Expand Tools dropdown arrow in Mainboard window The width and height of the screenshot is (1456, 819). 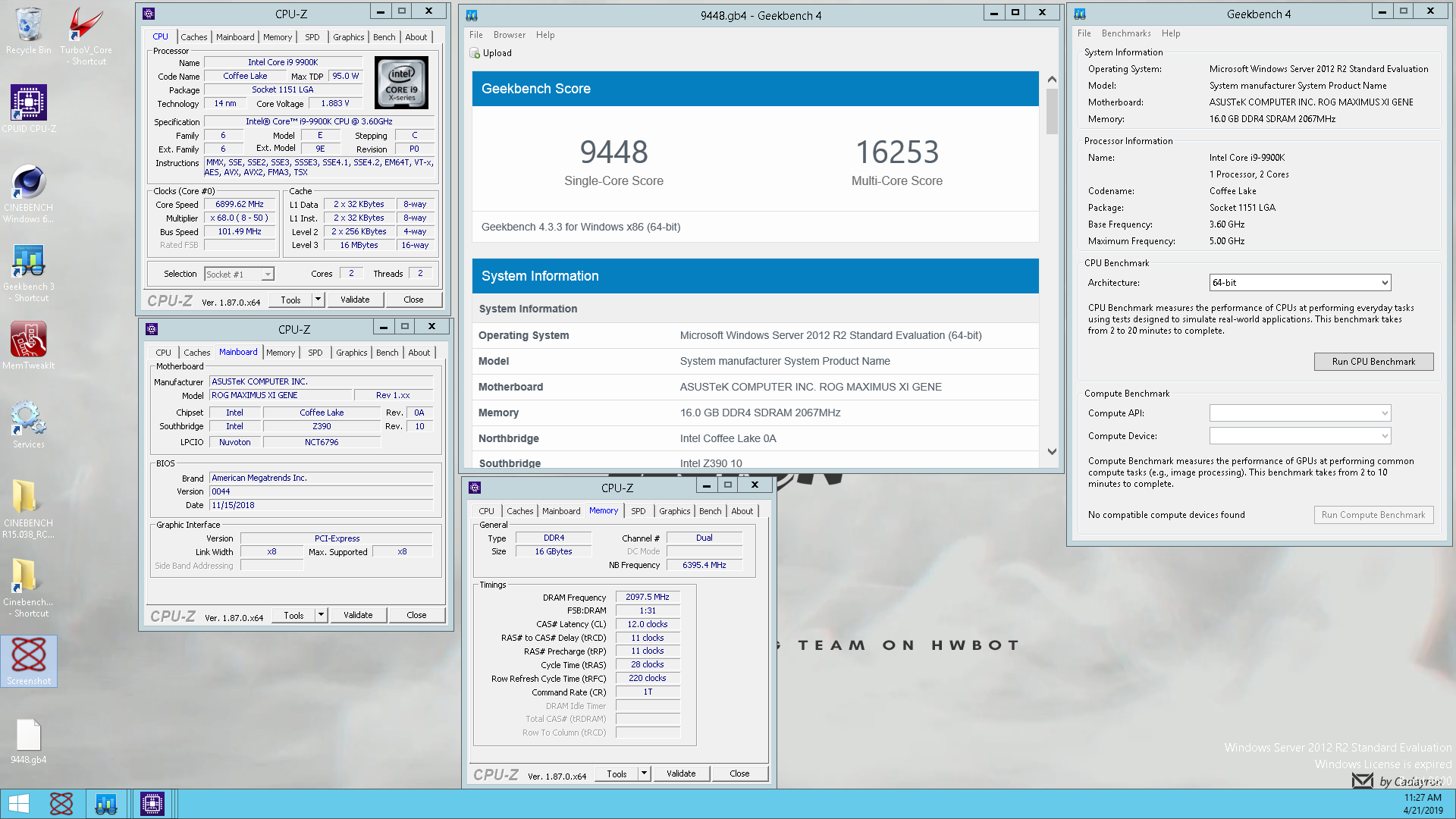322,615
